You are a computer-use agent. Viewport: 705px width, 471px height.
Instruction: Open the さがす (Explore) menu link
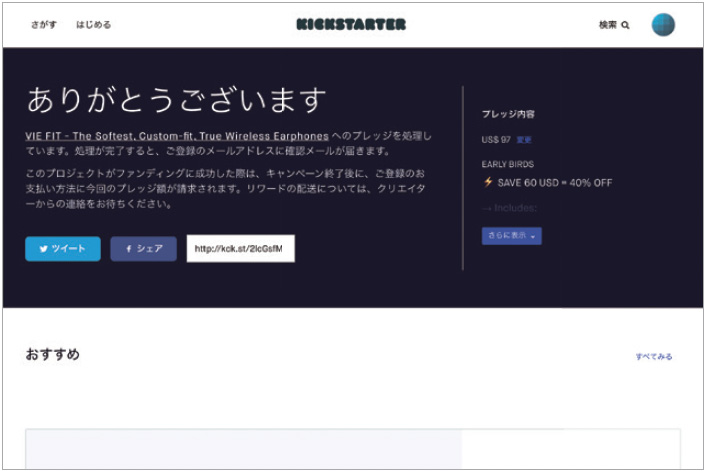point(44,25)
